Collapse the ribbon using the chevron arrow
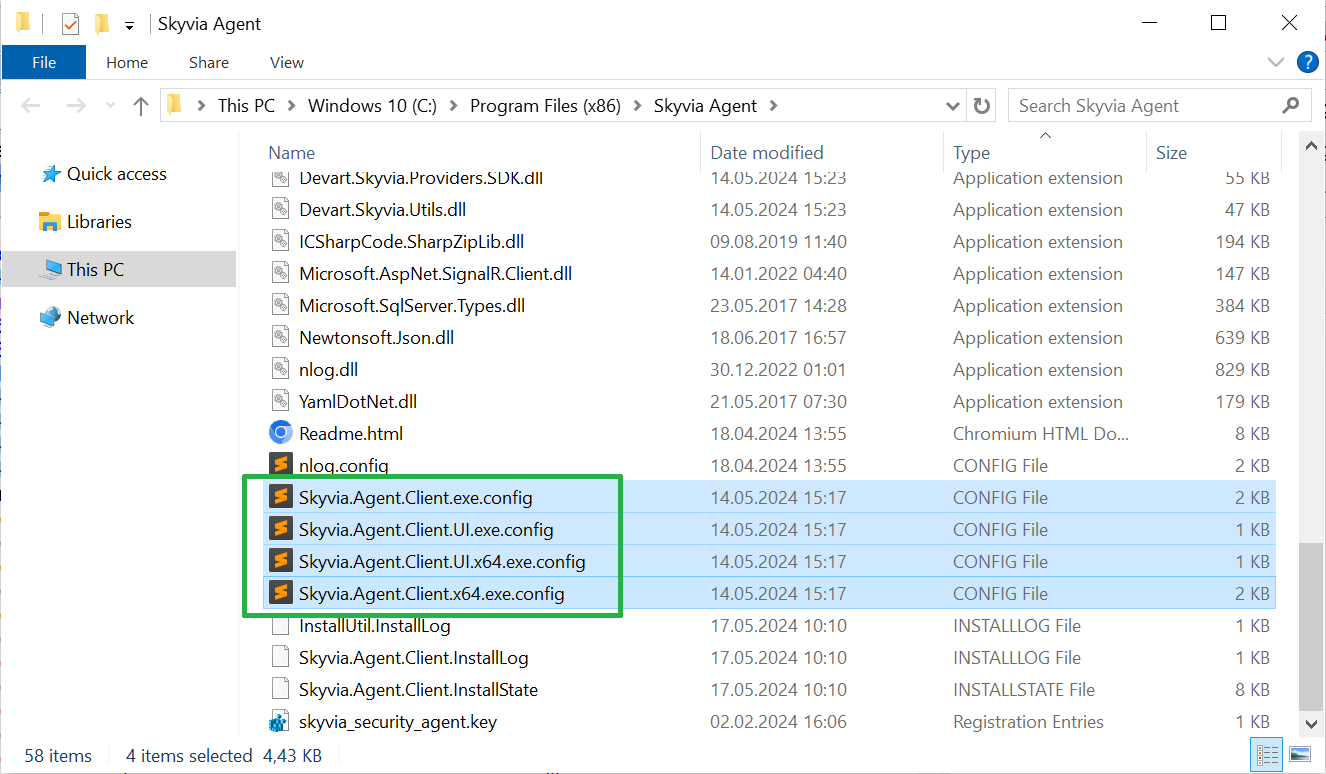This screenshot has width=1326, height=774. click(x=1276, y=62)
